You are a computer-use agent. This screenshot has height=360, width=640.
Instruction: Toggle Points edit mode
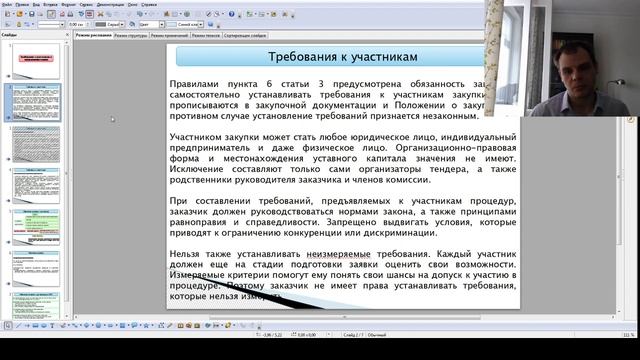[161, 325]
